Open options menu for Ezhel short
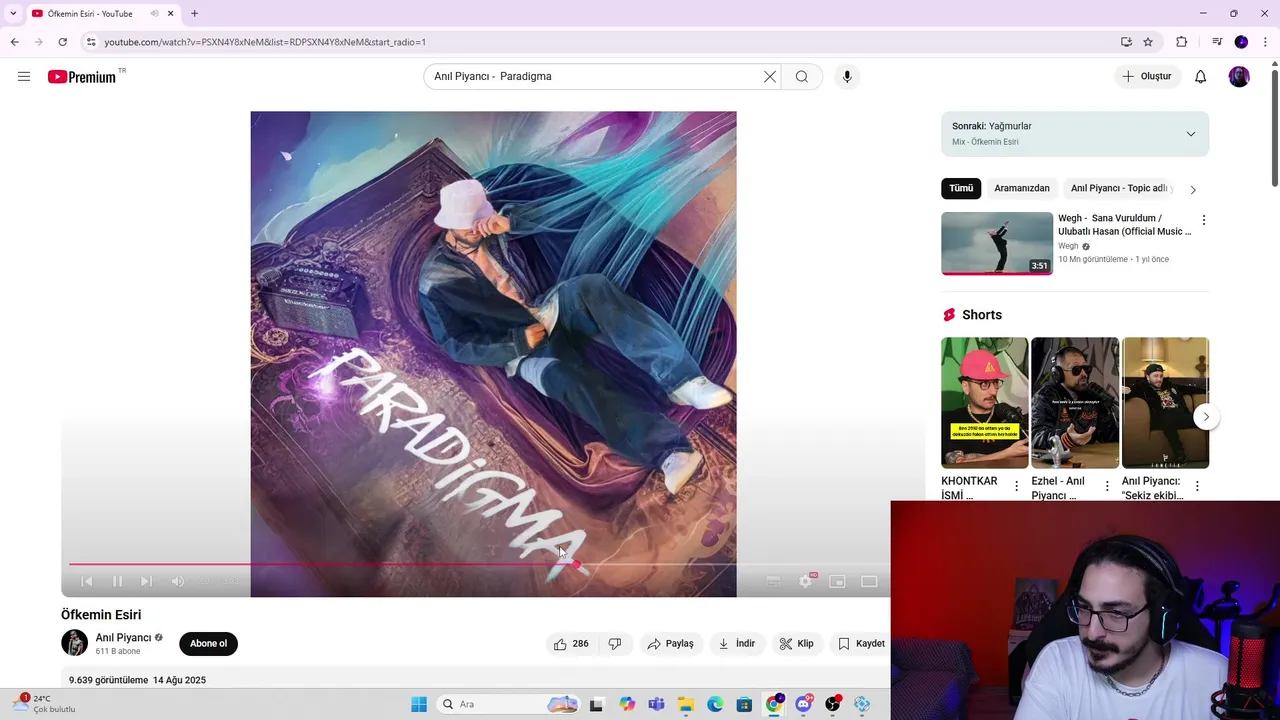The height and width of the screenshot is (720, 1280). pyautogui.click(x=1106, y=486)
